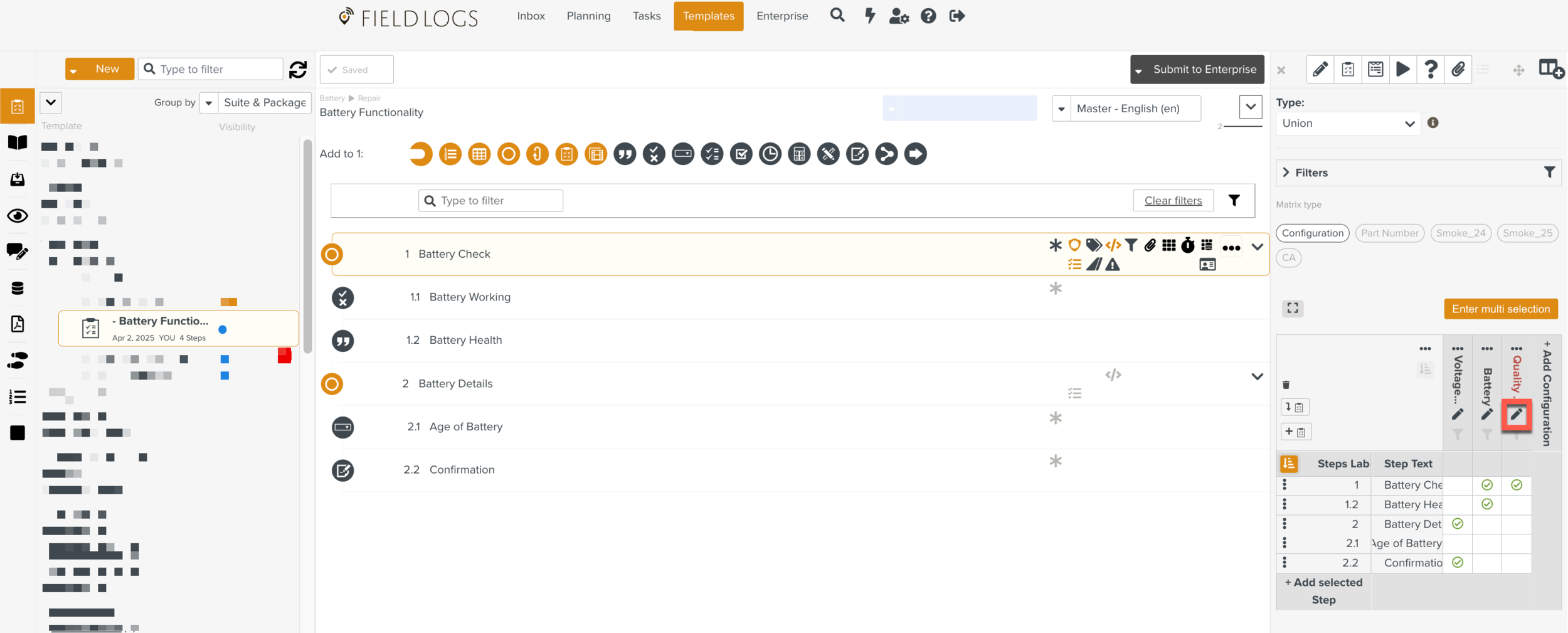Edit the Quality configuration with pencil icon
The width and height of the screenshot is (1568, 633).
coord(1516,414)
